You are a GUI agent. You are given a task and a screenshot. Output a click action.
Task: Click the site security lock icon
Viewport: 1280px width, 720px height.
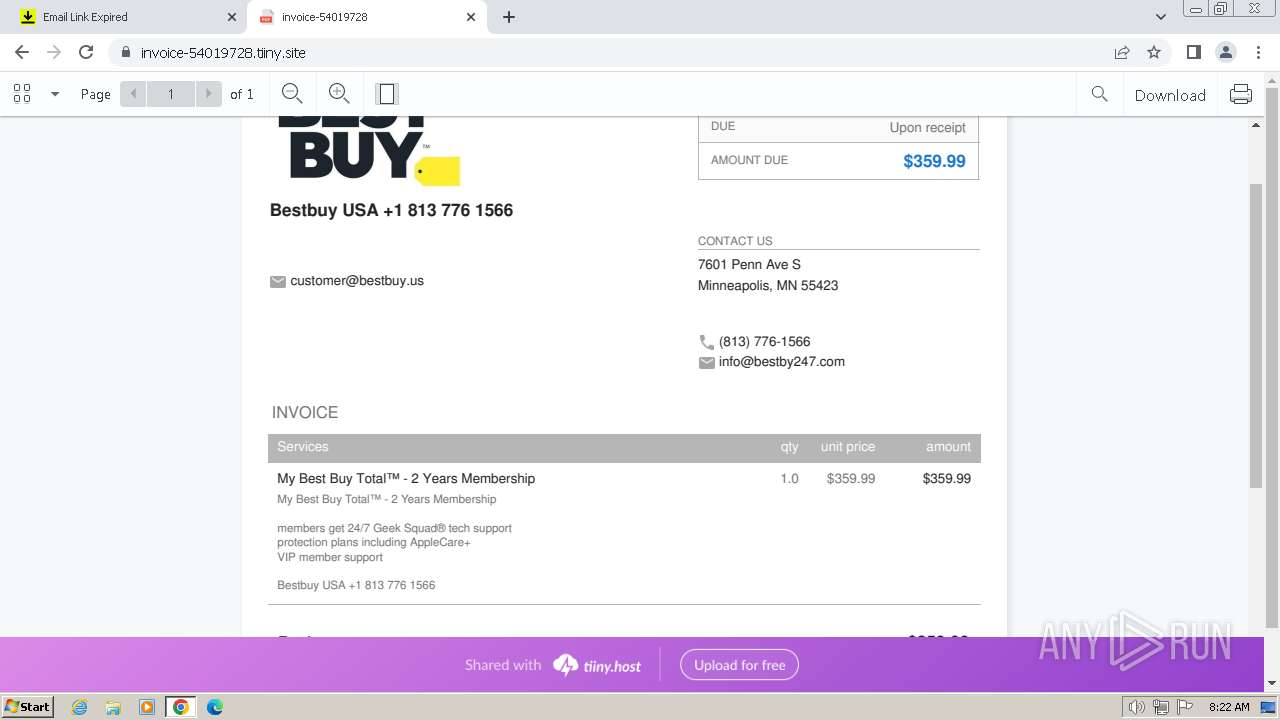coord(125,52)
